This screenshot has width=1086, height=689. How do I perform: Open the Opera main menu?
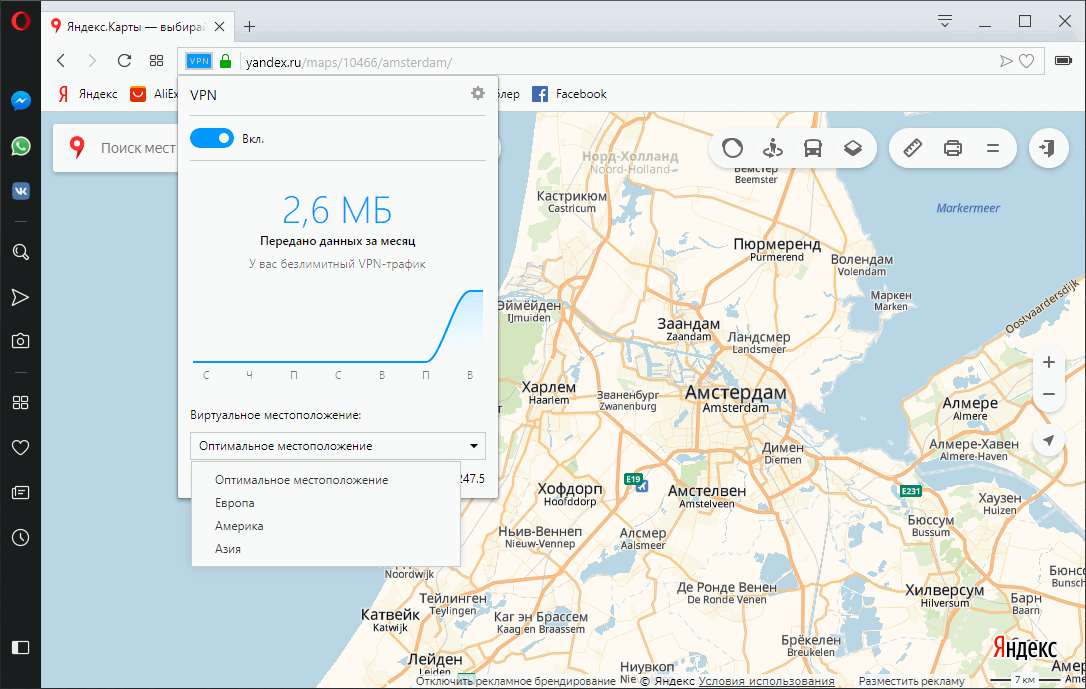21,21
